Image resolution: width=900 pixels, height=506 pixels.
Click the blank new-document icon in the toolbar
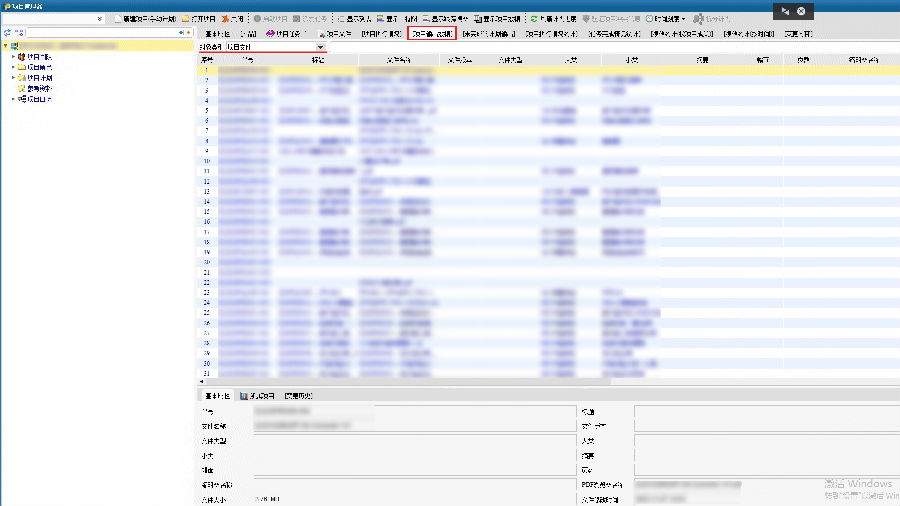click(x=118, y=19)
